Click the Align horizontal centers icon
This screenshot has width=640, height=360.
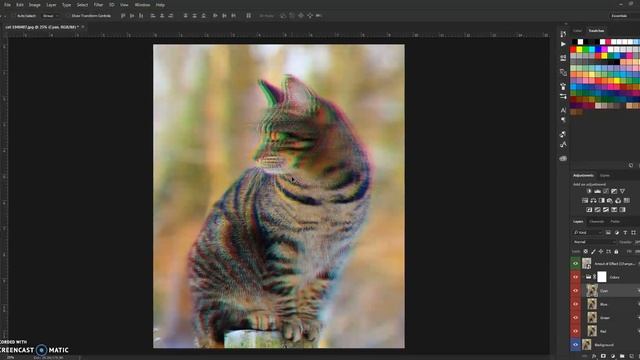click(x=162, y=16)
